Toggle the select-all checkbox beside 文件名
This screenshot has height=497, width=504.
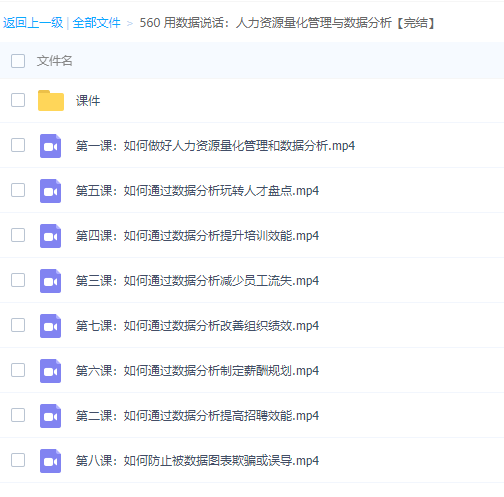[x=18, y=61]
